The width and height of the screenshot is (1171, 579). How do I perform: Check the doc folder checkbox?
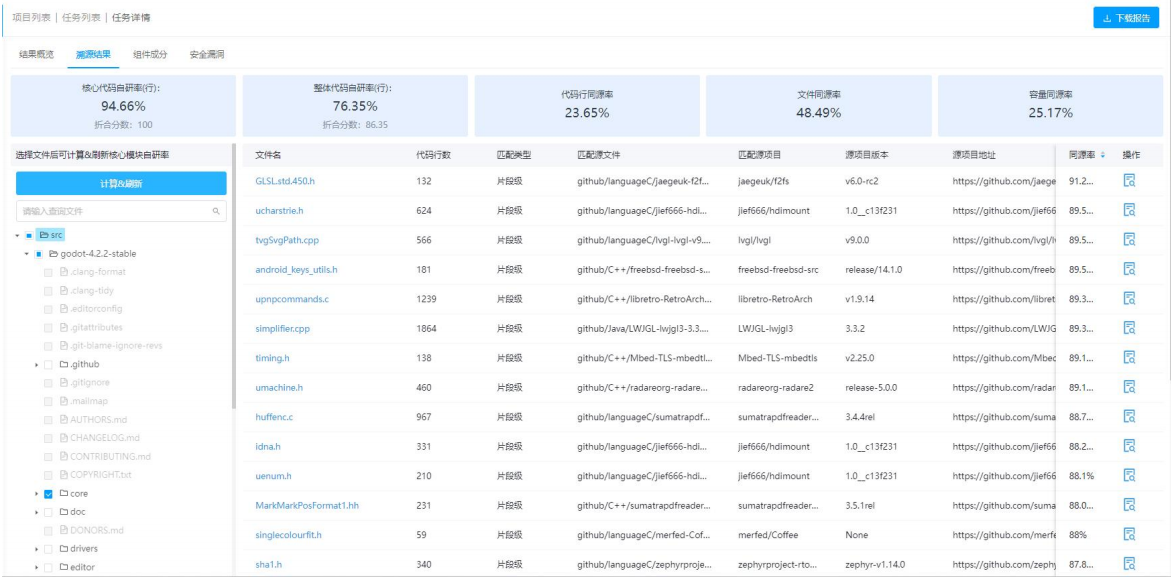[x=48, y=512]
